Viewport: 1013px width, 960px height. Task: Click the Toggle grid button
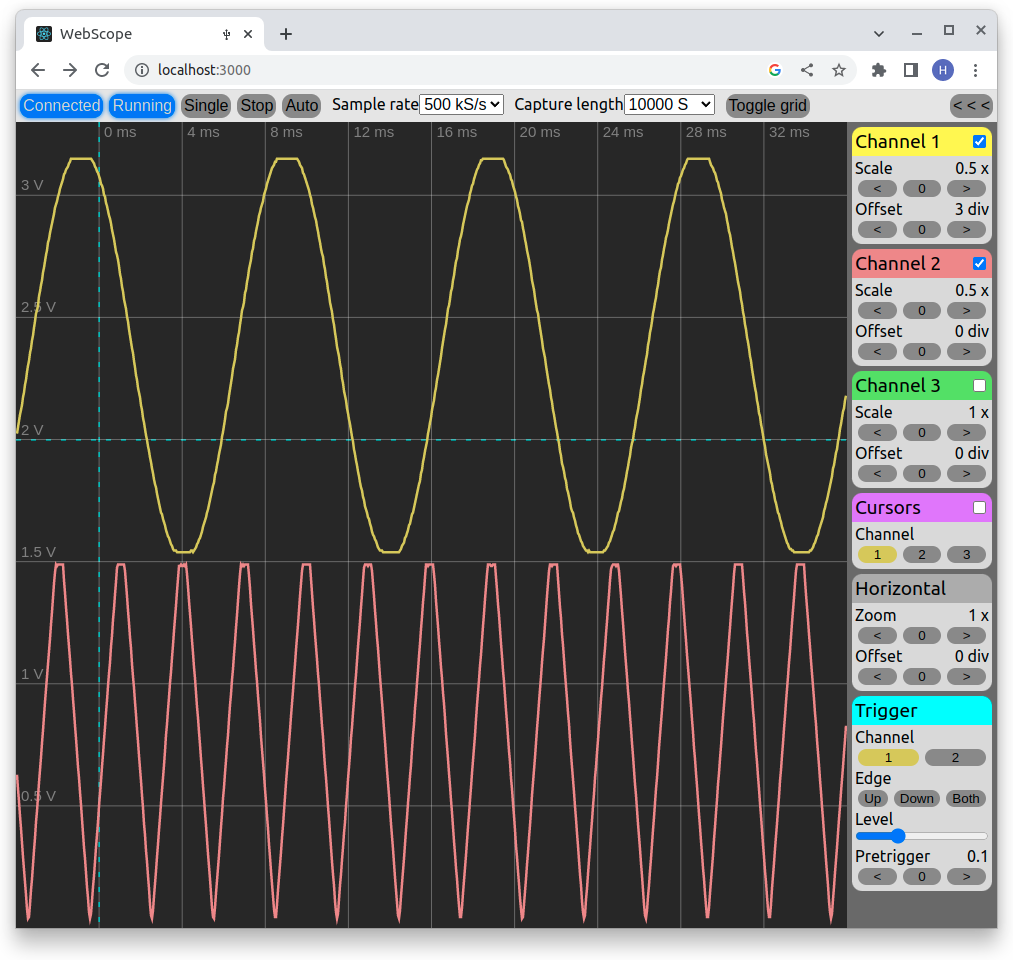[767, 106]
